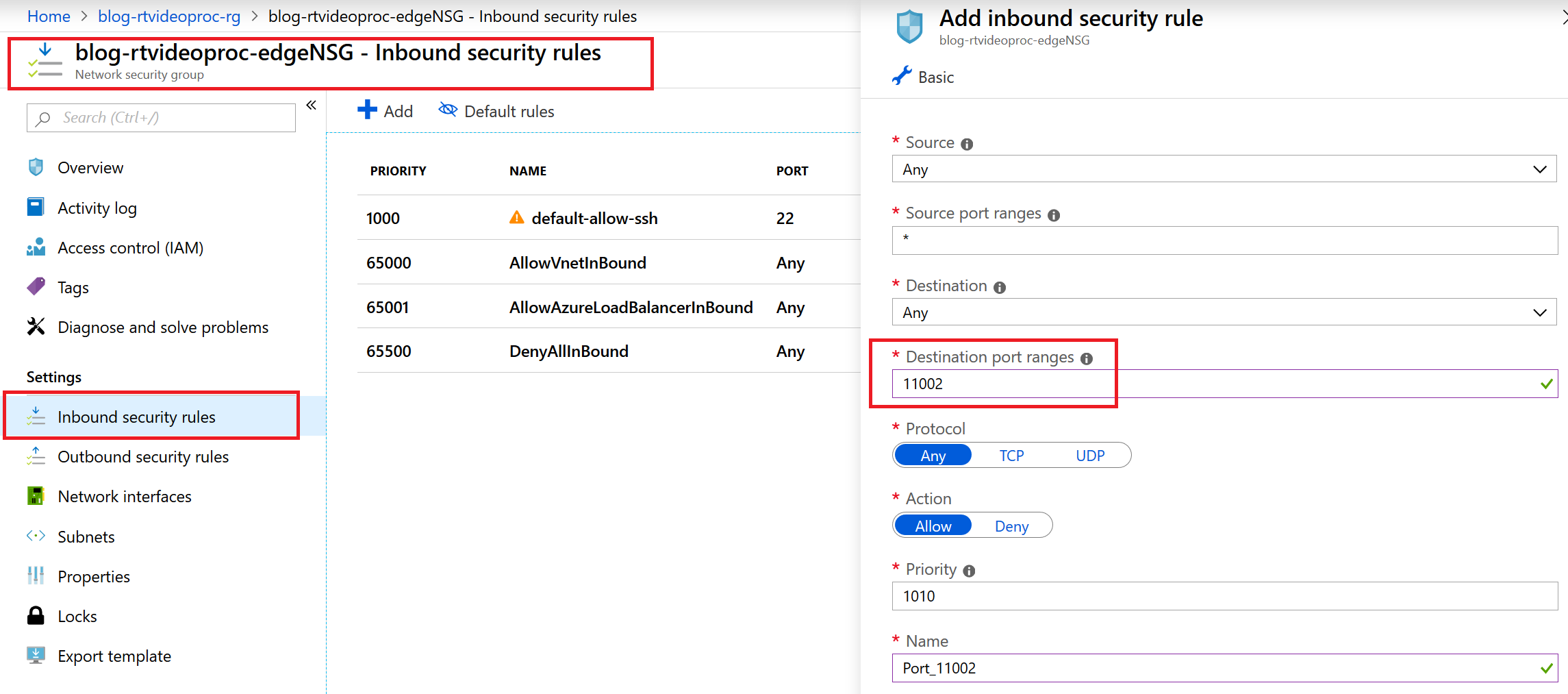The width and height of the screenshot is (1568, 694).
Task: Open the Destination dropdown
Action: [1224, 312]
